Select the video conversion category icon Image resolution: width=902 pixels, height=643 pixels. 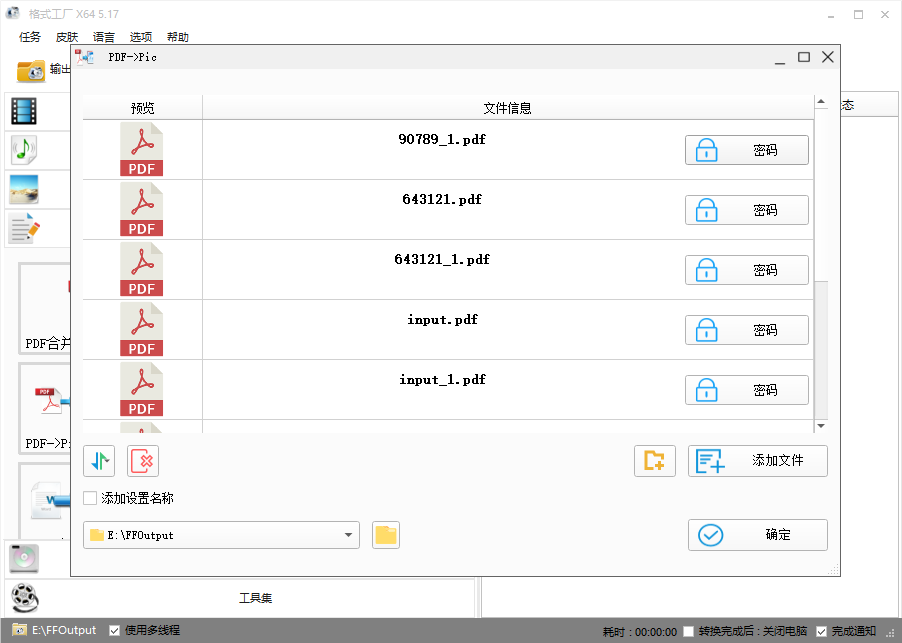point(23,111)
